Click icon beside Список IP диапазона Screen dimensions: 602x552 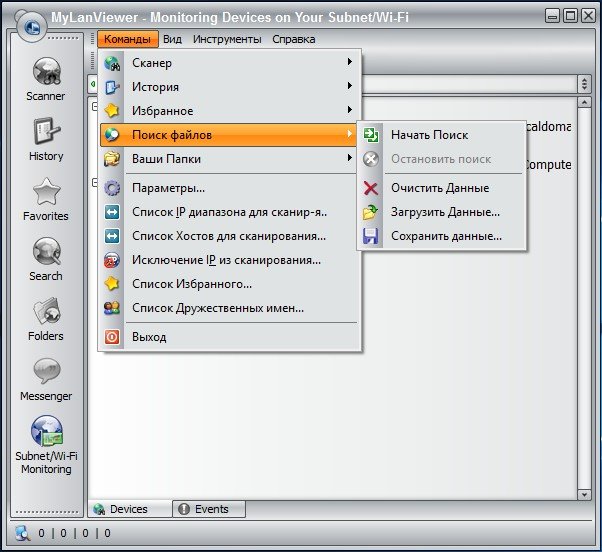pyautogui.click(x=112, y=212)
